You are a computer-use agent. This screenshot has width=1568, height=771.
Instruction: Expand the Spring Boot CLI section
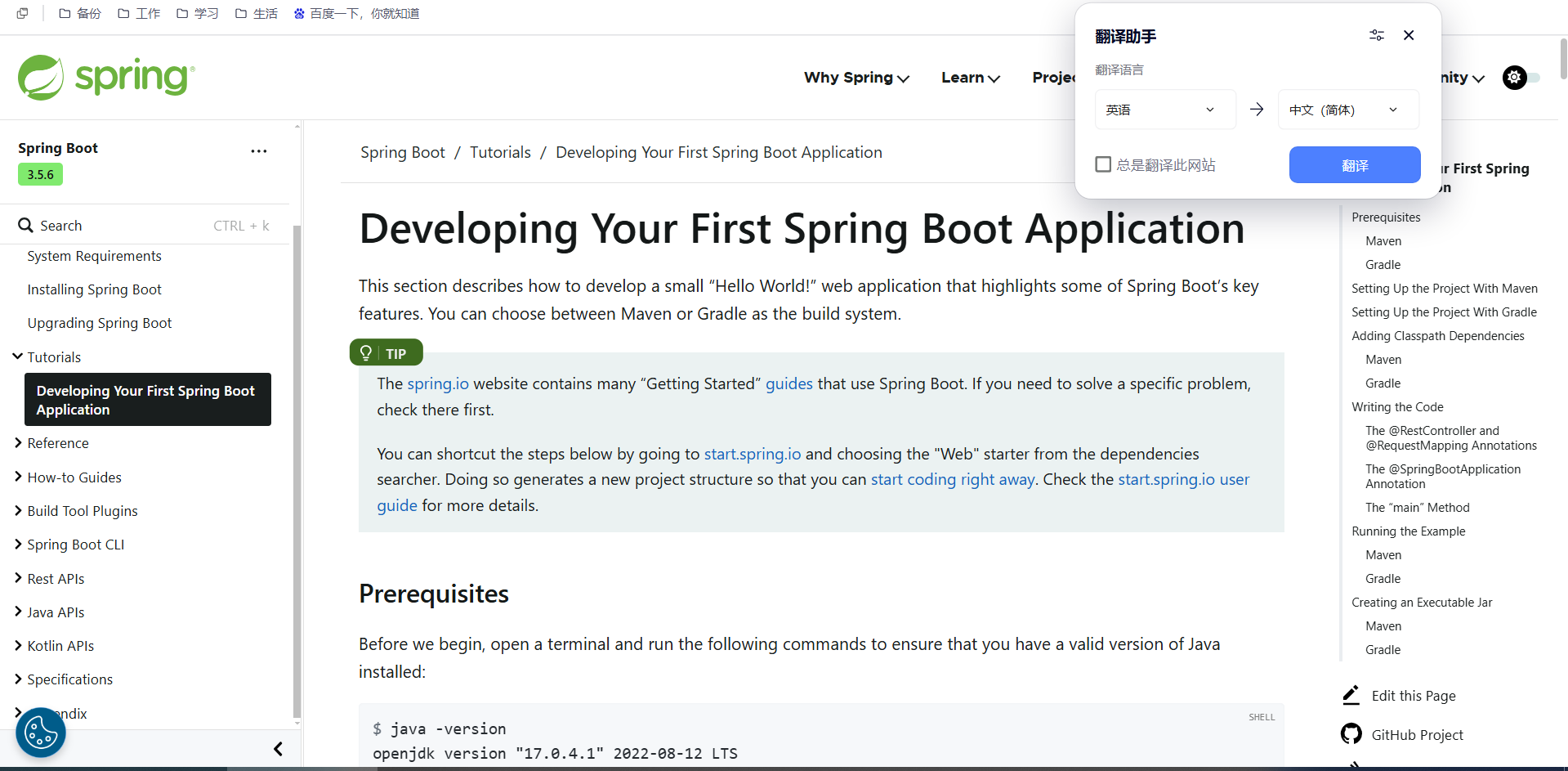pos(18,544)
